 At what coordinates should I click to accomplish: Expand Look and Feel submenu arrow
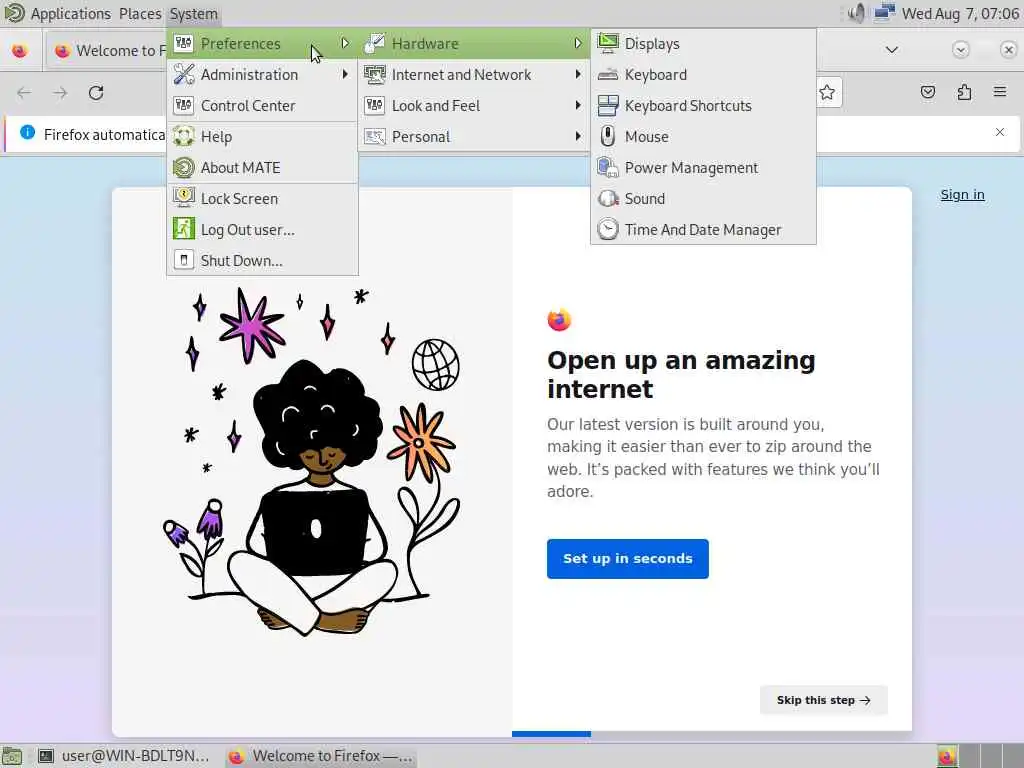pyautogui.click(x=578, y=105)
